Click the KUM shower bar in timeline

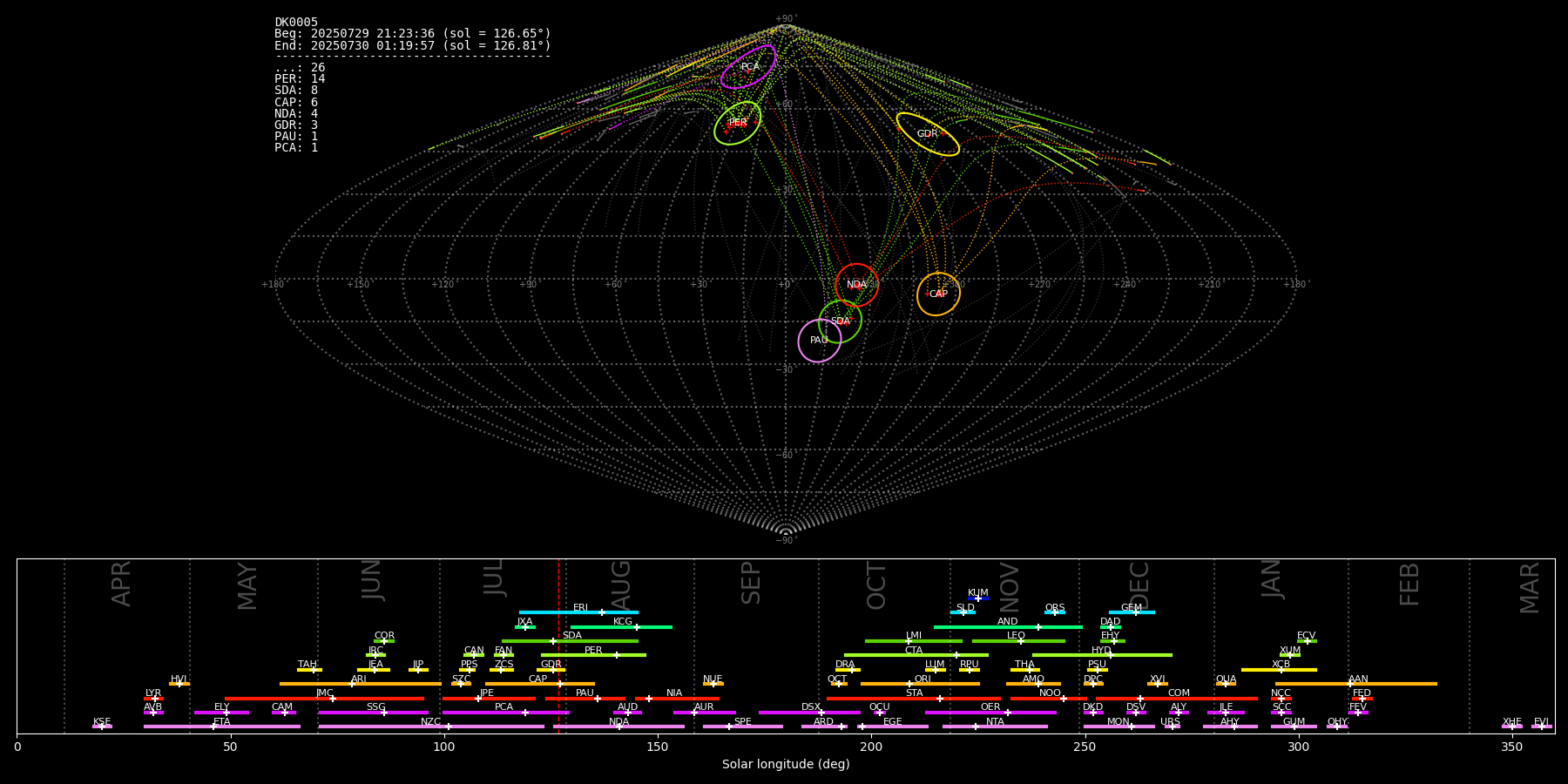click(978, 598)
